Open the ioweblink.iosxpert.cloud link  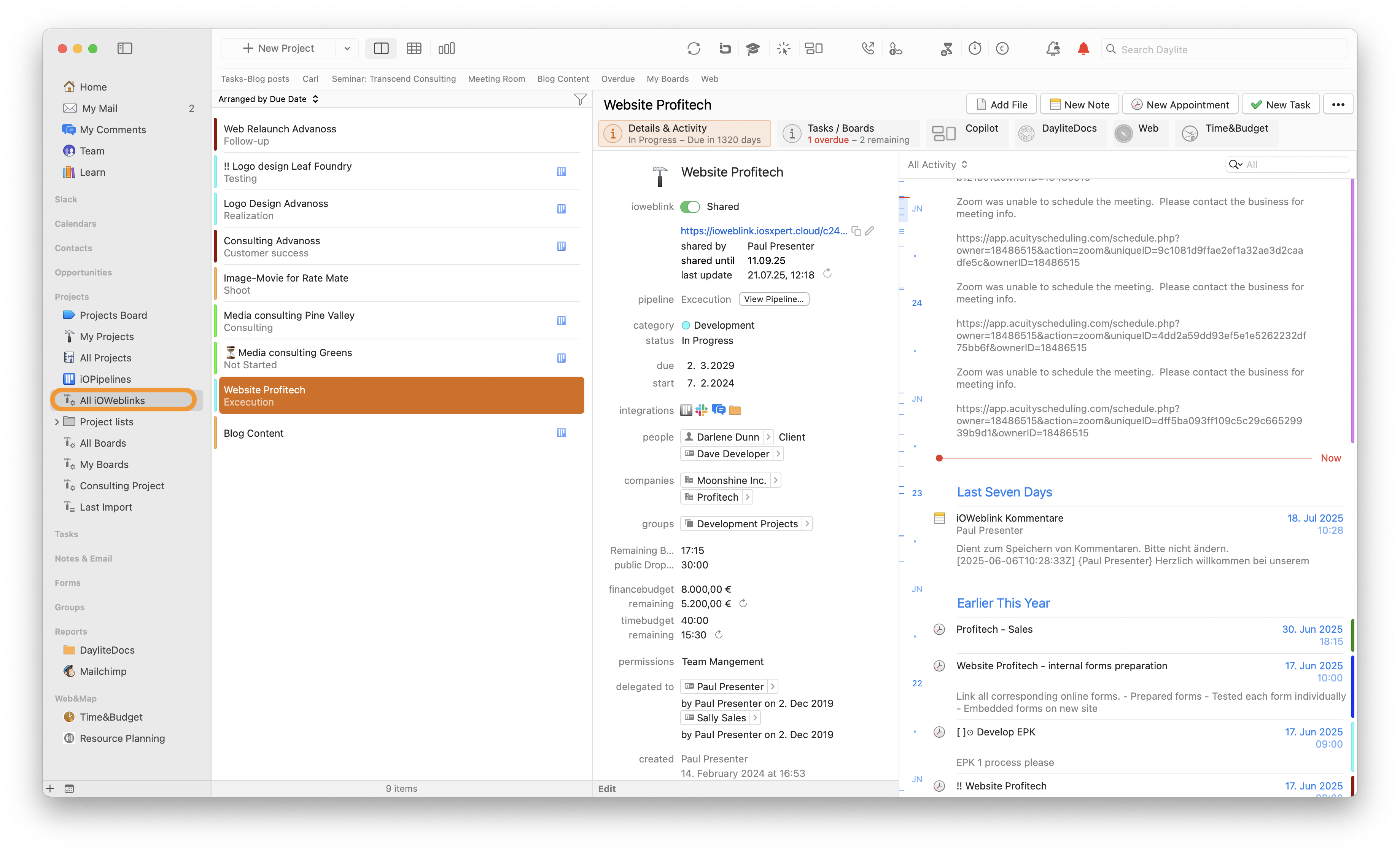tap(764, 231)
